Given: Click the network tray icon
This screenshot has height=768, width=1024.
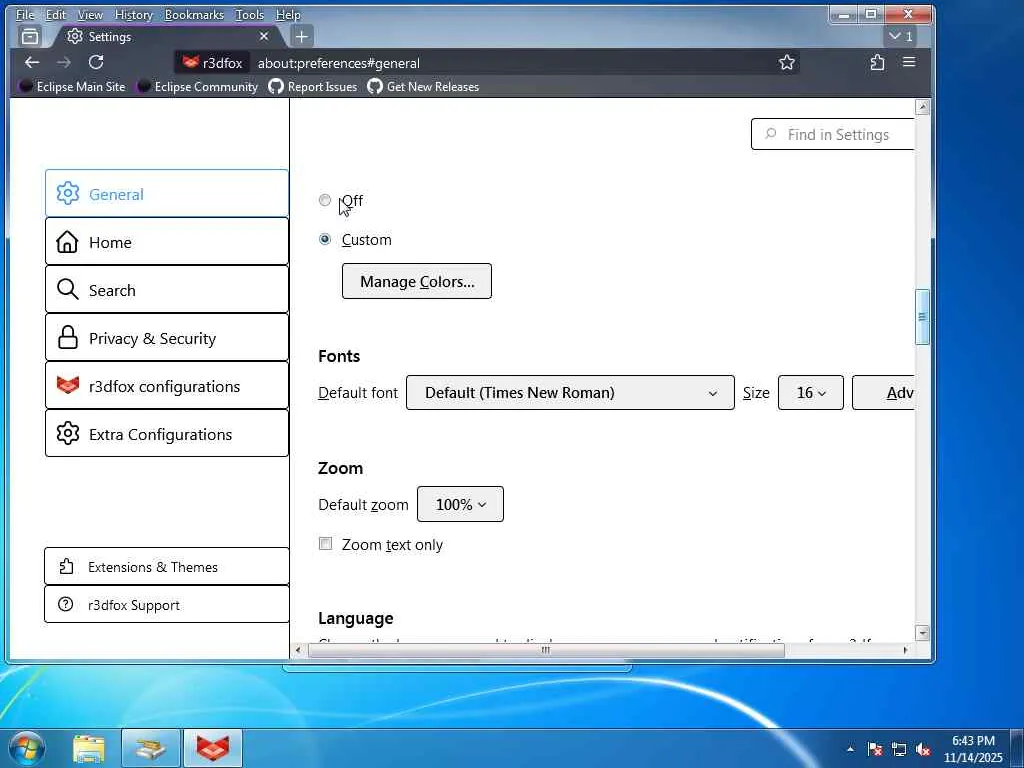Looking at the screenshot, I should point(899,749).
